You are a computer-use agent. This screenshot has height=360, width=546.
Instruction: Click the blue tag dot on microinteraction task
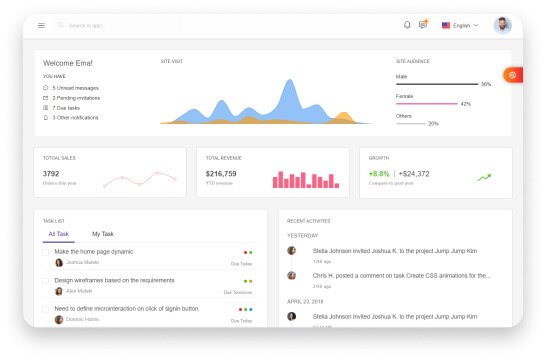251,309
